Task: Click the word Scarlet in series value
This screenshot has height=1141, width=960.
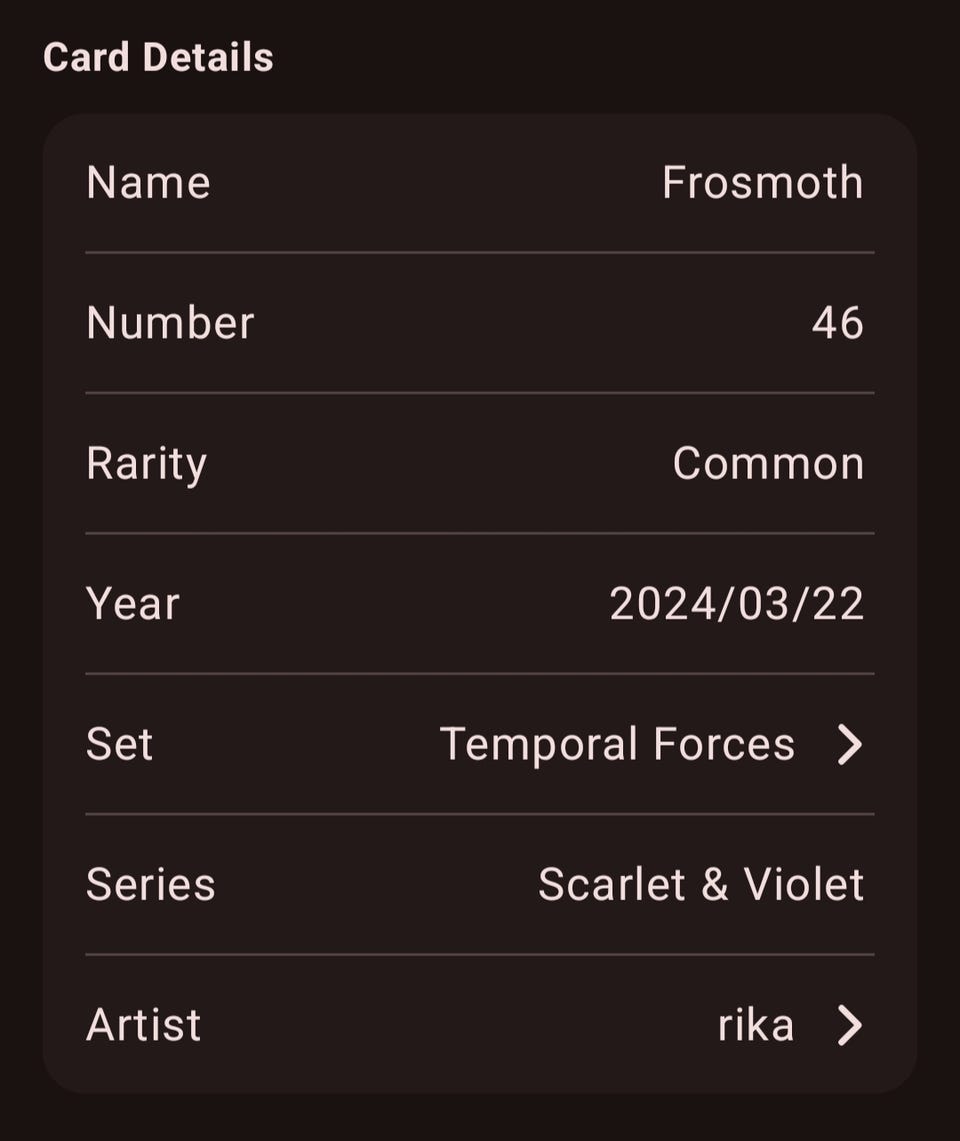Action: pyautogui.click(x=610, y=885)
